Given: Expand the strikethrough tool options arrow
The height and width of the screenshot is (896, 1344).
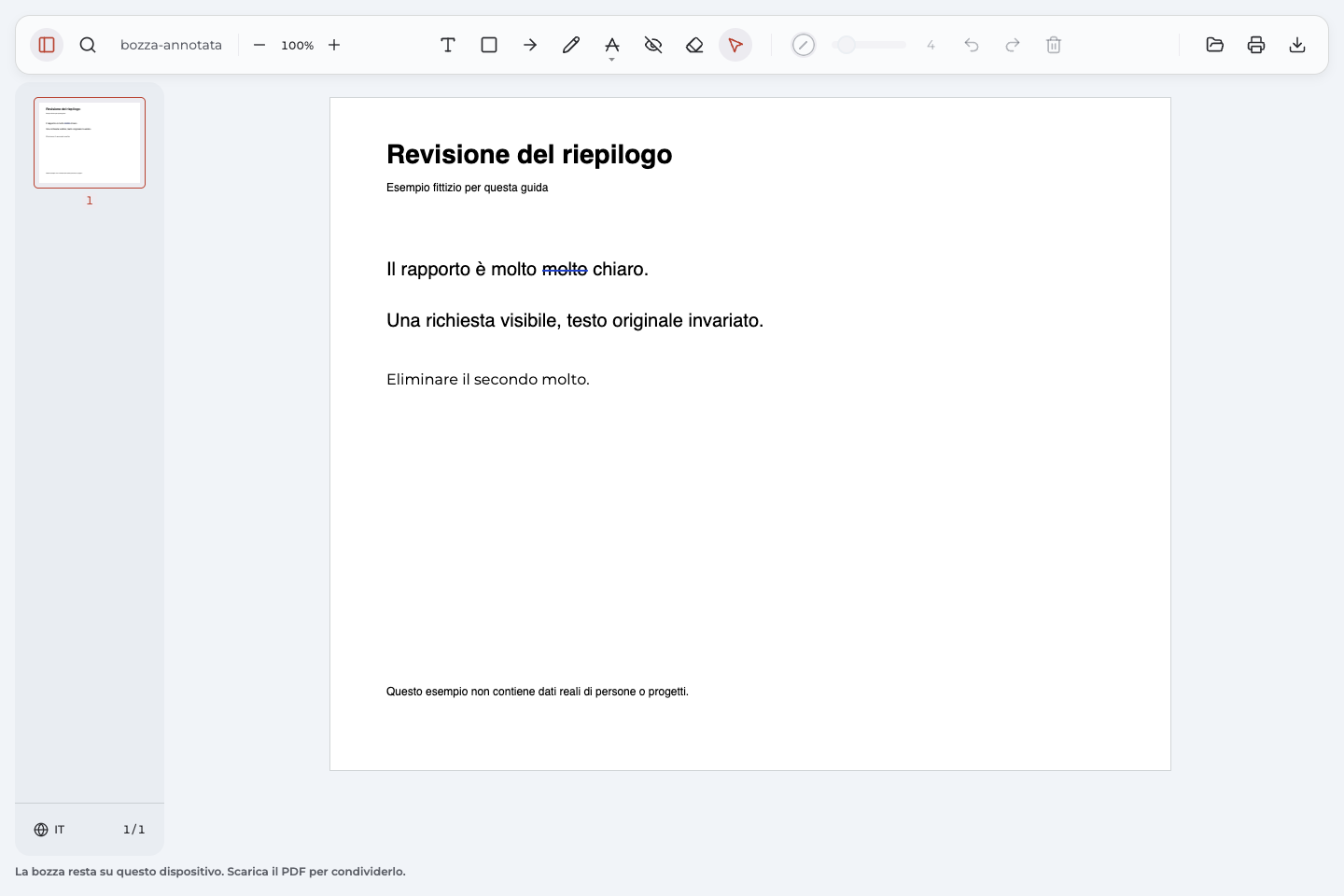Looking at the screenshot, I should (612, 60).
